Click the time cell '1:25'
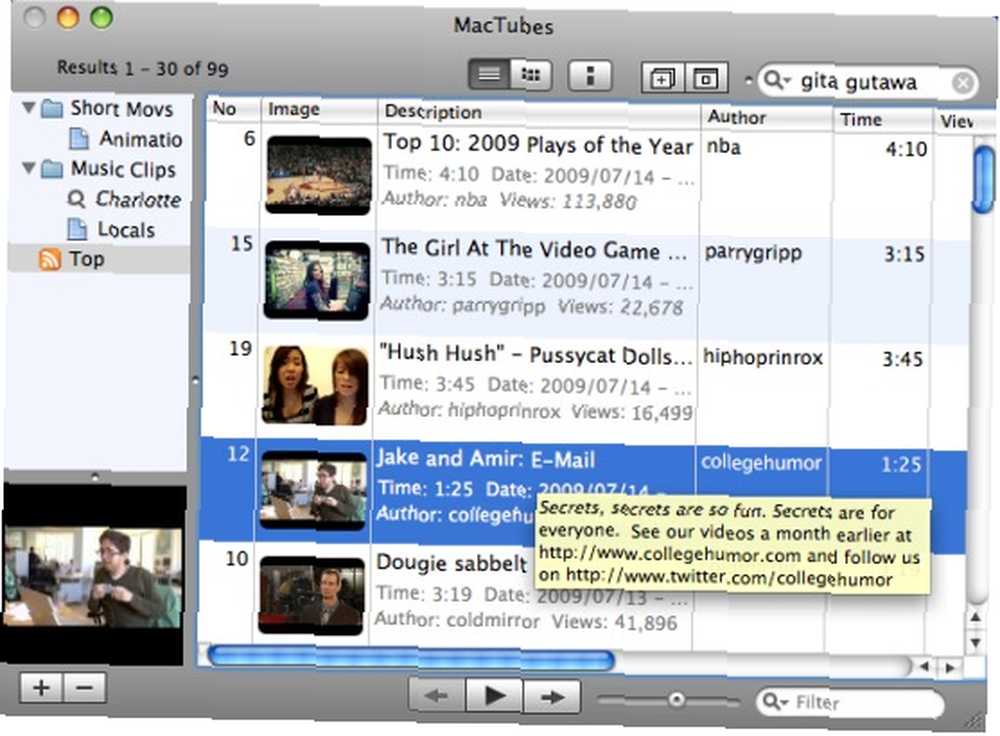The width and height of the screenshot is (1000, 736). pos(901,464)
